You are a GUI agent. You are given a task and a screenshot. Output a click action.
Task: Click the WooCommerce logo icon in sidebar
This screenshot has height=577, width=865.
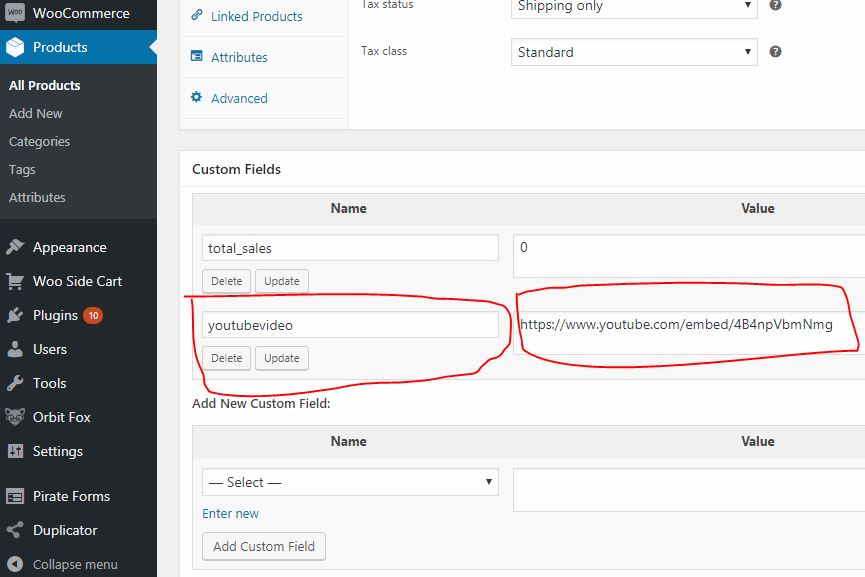[x=15, y=13]
